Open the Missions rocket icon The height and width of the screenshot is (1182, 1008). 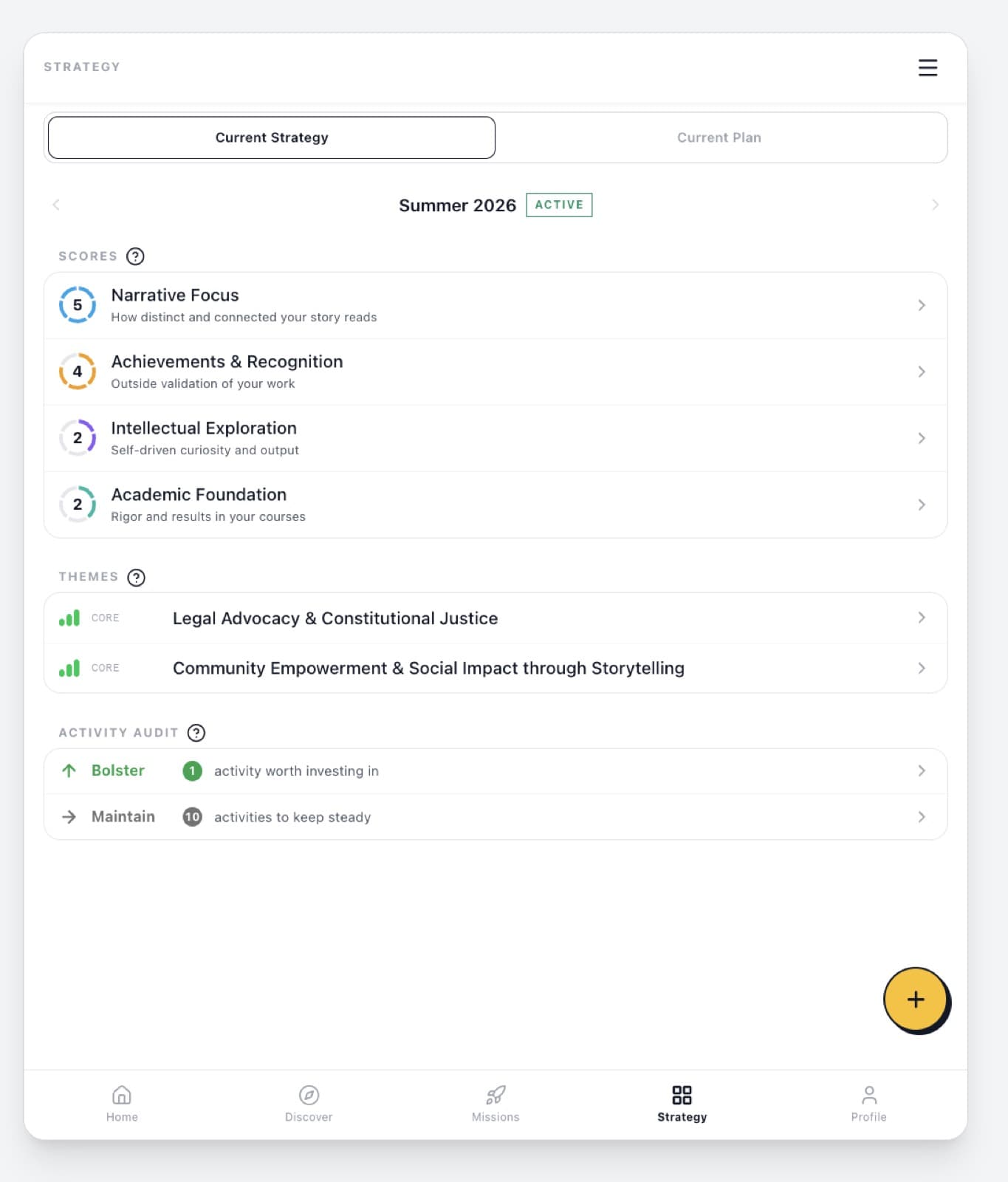click(x=496, y=1095)
